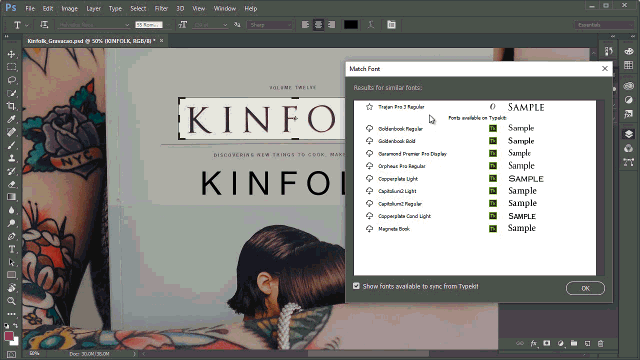Screen dimensions: 640x360
Task: Open the Window menu
Action: point(225,9)
